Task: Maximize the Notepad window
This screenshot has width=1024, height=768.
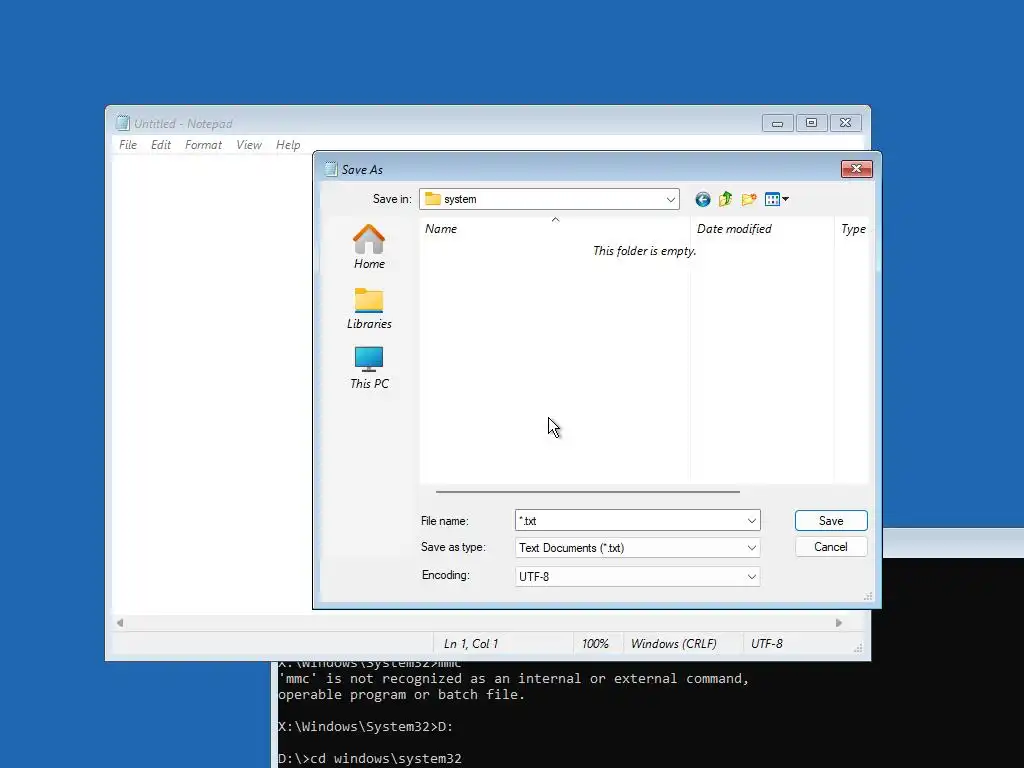Action: tap(811, 123)
